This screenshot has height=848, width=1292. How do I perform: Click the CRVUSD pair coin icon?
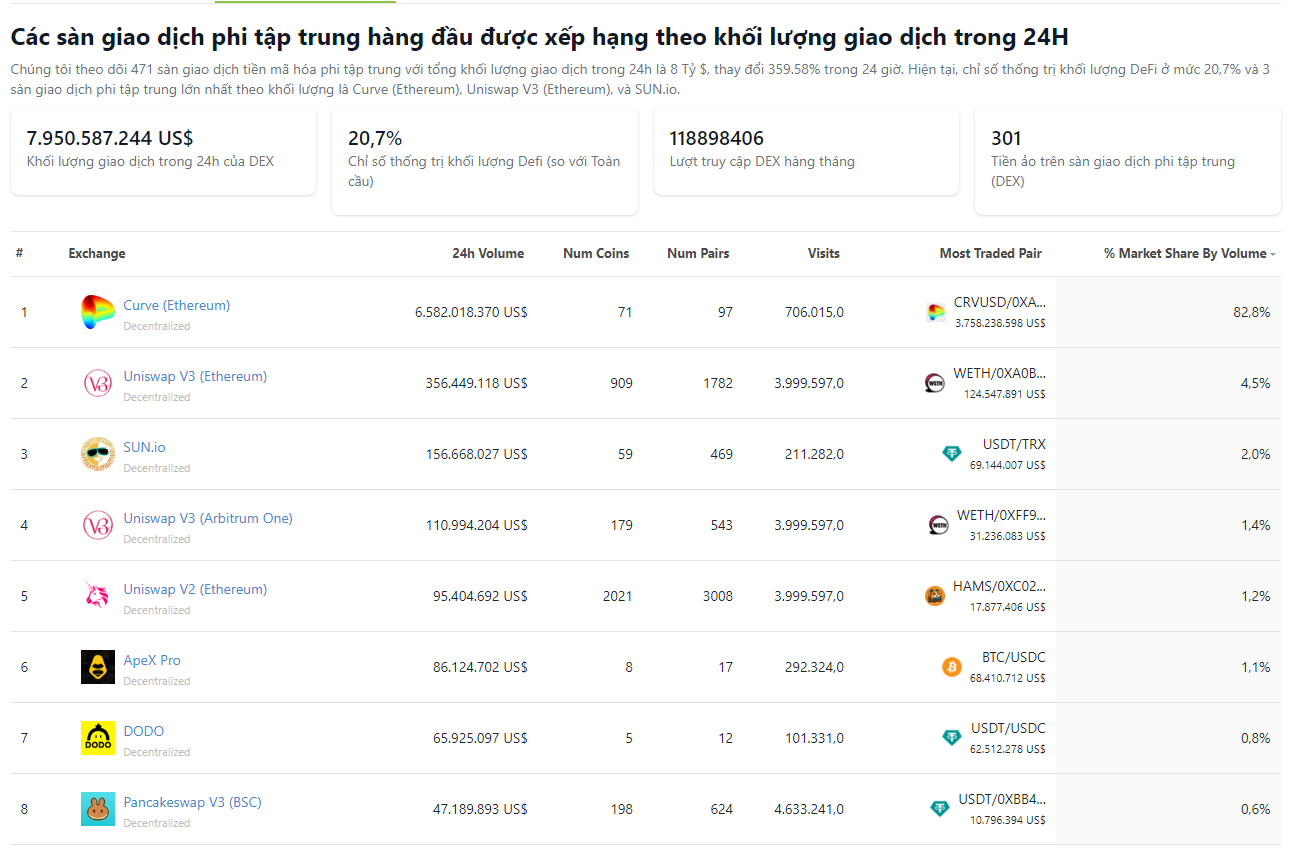936,313
